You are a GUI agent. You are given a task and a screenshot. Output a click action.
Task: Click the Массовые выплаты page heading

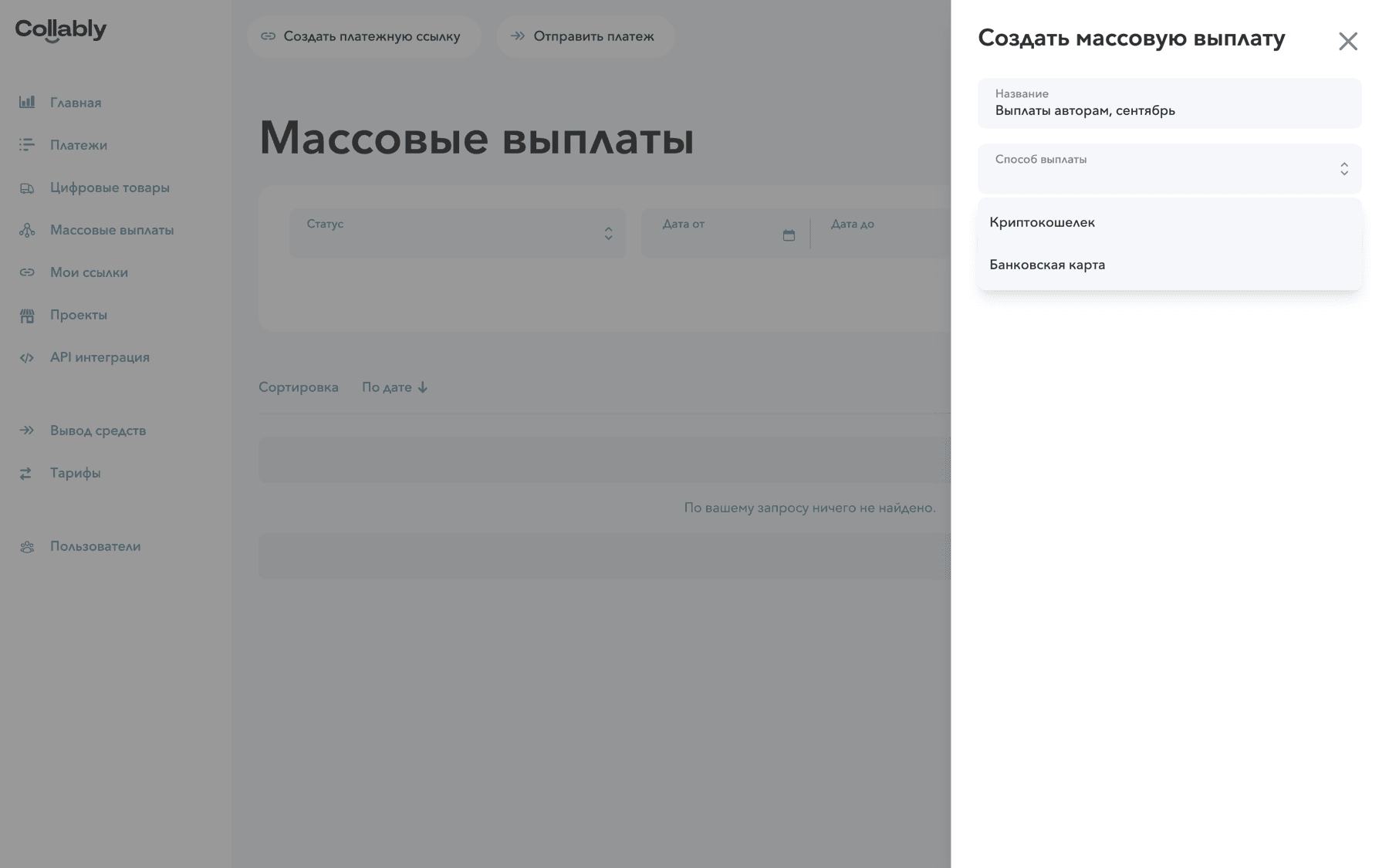point(476,139)
